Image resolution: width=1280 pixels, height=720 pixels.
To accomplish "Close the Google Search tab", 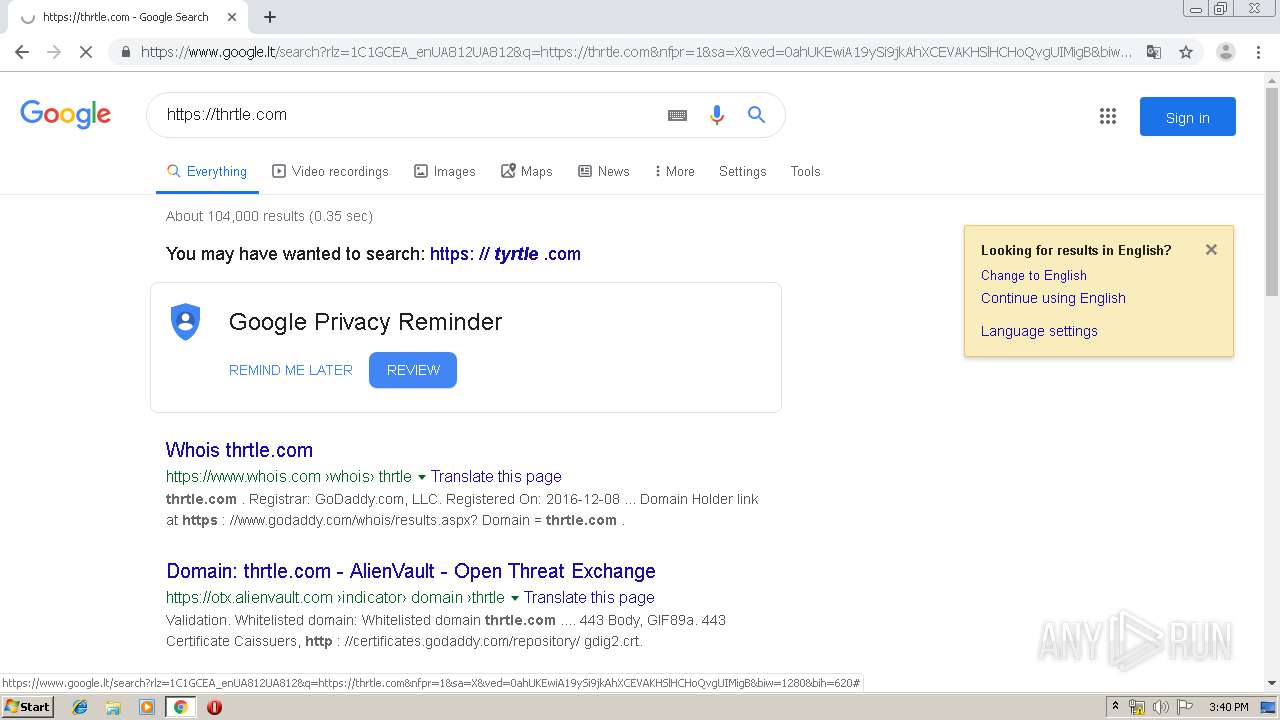I will coord(232,17).
